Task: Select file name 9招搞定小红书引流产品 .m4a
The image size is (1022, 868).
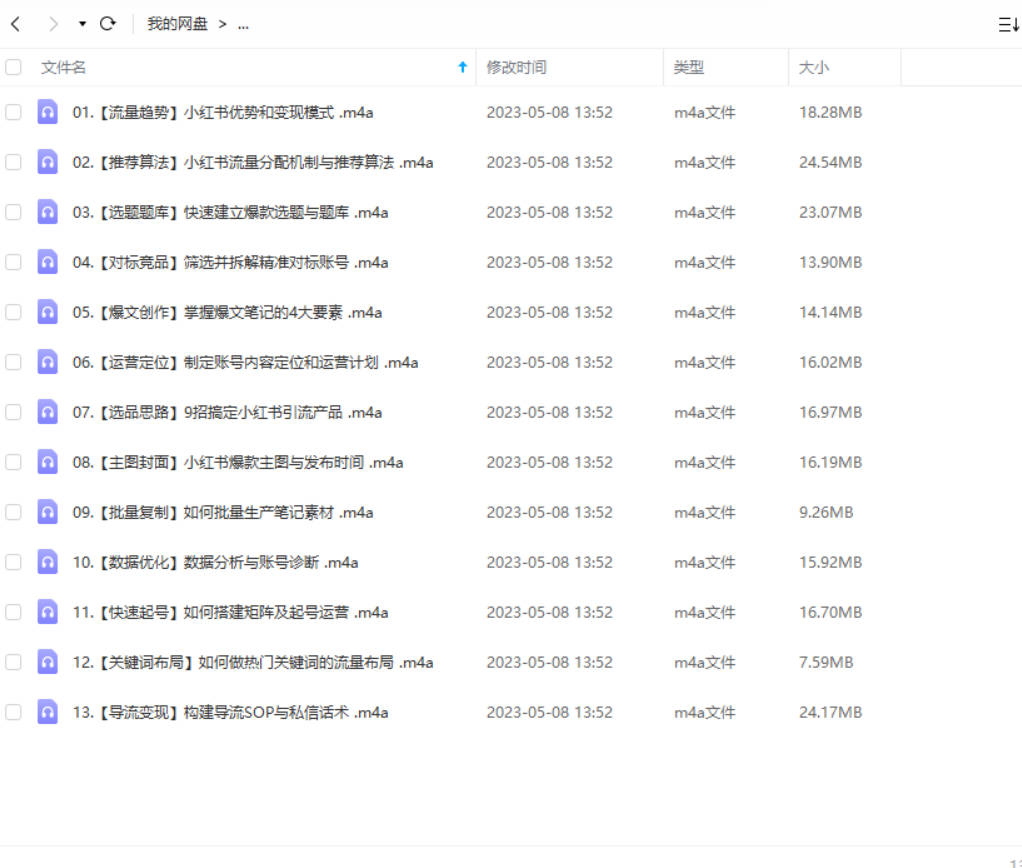Action: 282,412
